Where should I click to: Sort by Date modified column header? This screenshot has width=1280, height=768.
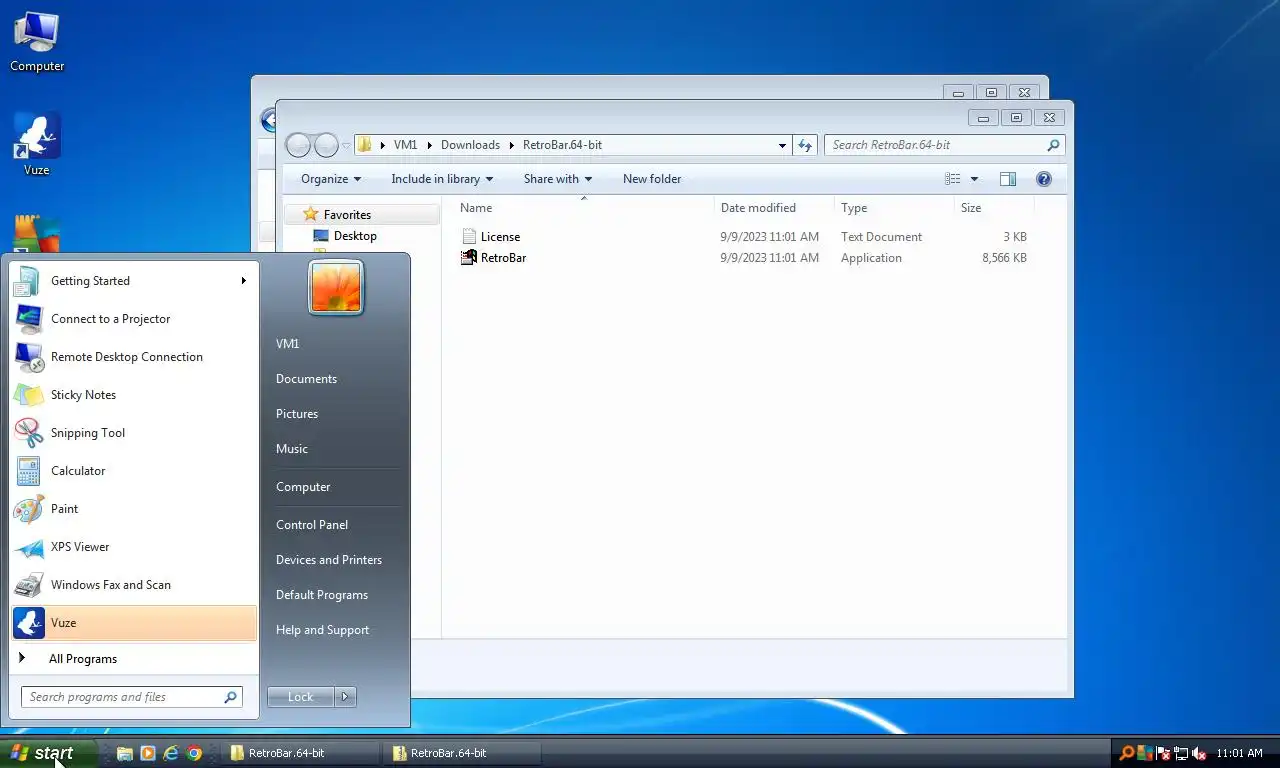pyautogui.click(x=758, y=208)
